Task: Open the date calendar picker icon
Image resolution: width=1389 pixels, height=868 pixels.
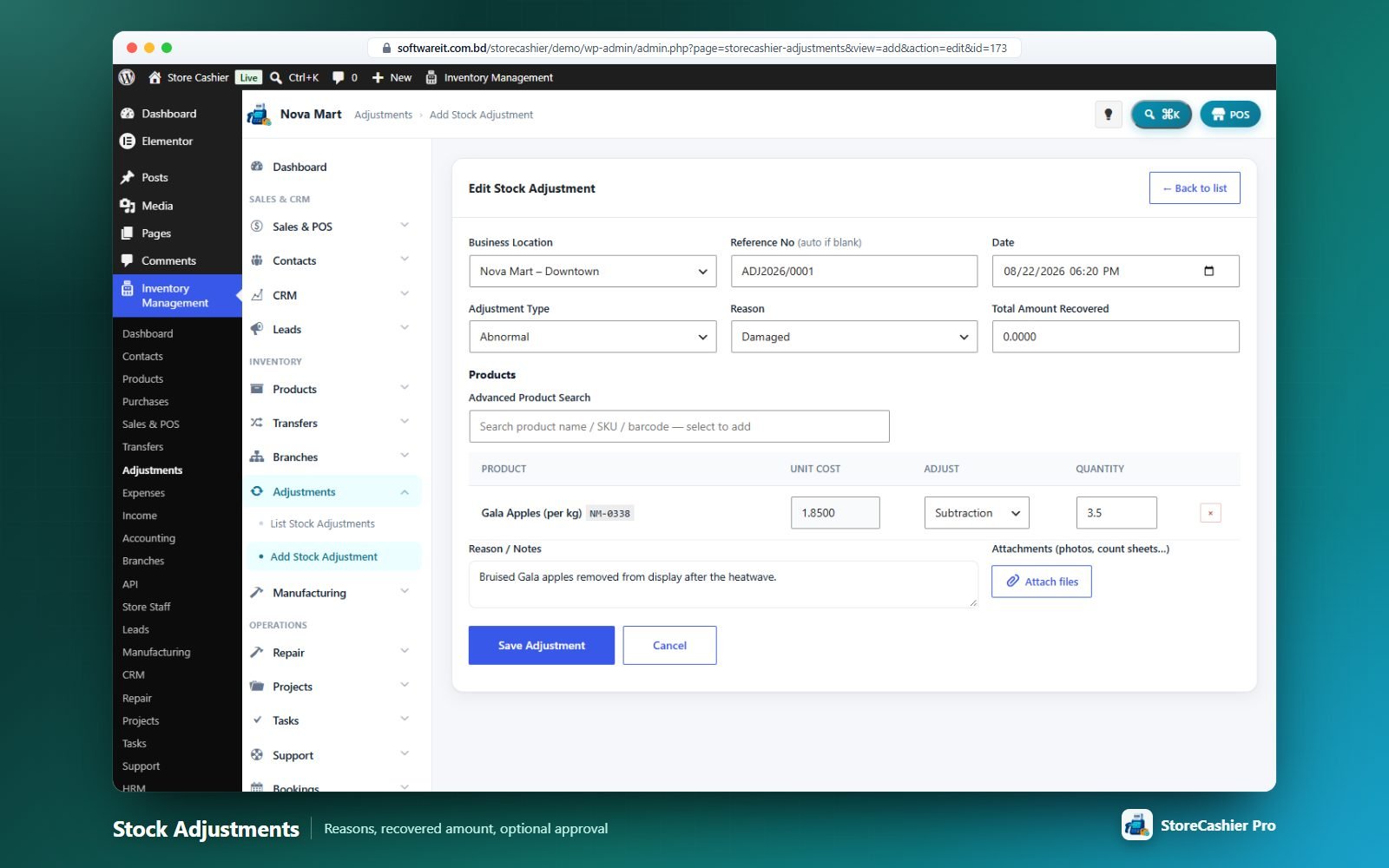Action: (x=1208, y=271)
